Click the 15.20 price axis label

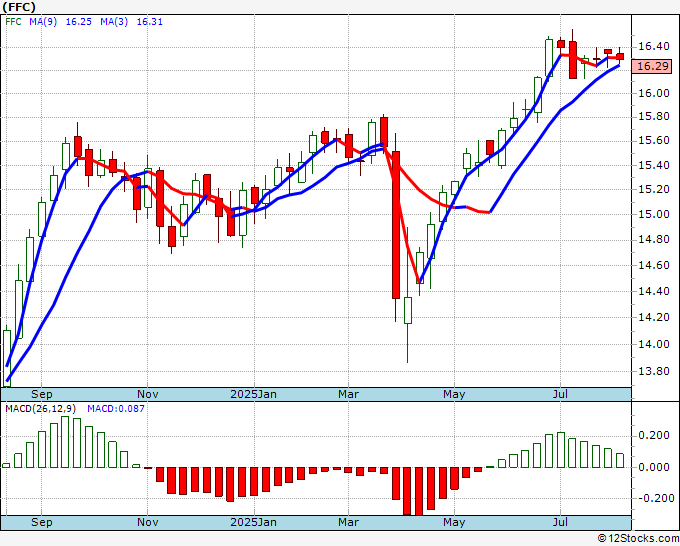pos(654,190)
